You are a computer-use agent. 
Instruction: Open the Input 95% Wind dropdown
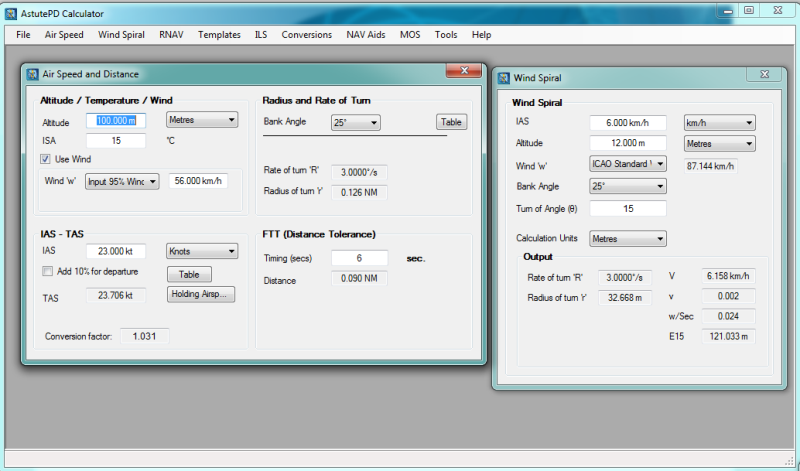(122, 182)
